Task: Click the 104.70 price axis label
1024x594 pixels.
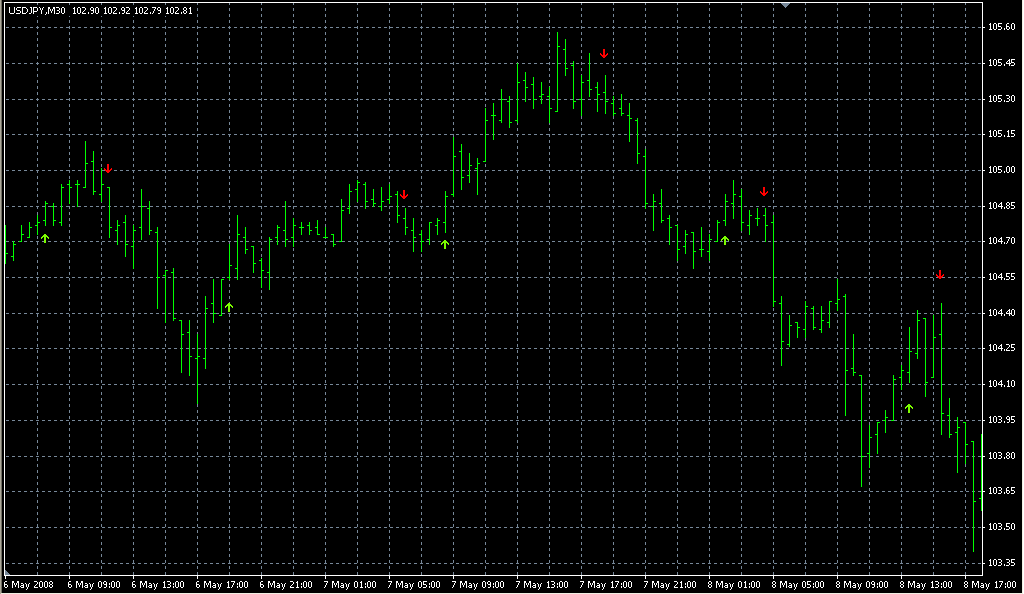Action: 1001,241
